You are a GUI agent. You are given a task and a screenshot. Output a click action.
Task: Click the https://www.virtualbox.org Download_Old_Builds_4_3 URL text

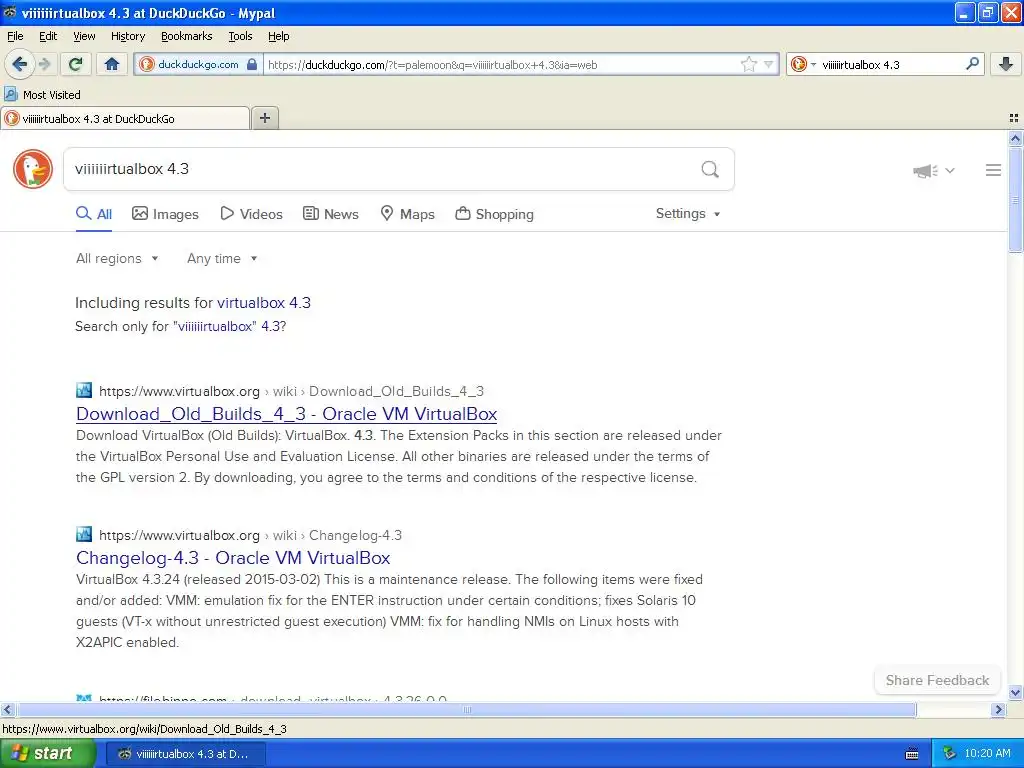click(291, 391)
